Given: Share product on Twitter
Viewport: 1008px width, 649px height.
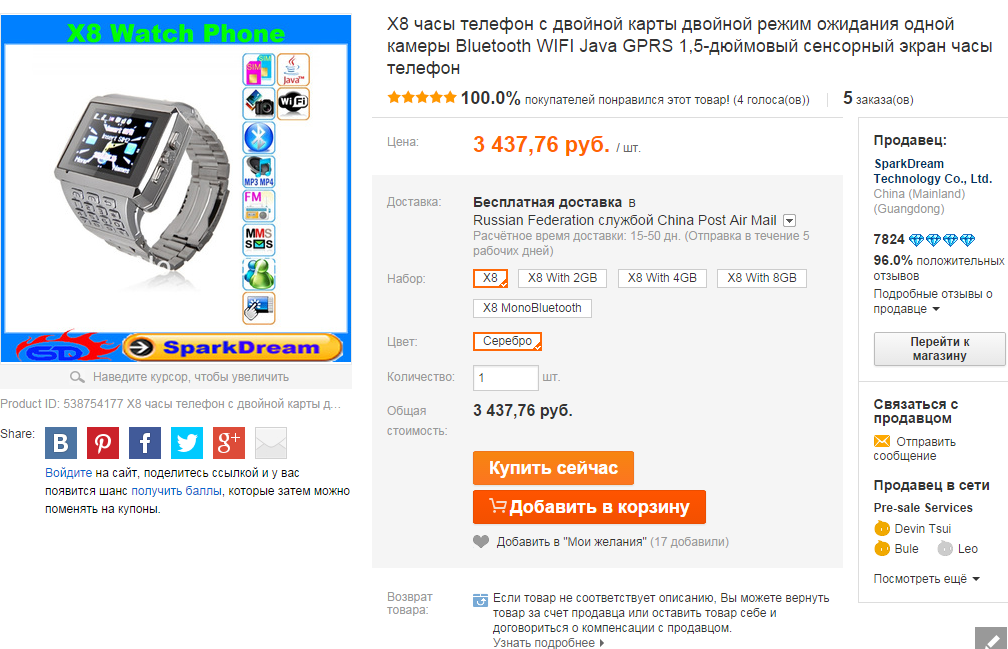Looking at the screenshot, I should (187, 443).
